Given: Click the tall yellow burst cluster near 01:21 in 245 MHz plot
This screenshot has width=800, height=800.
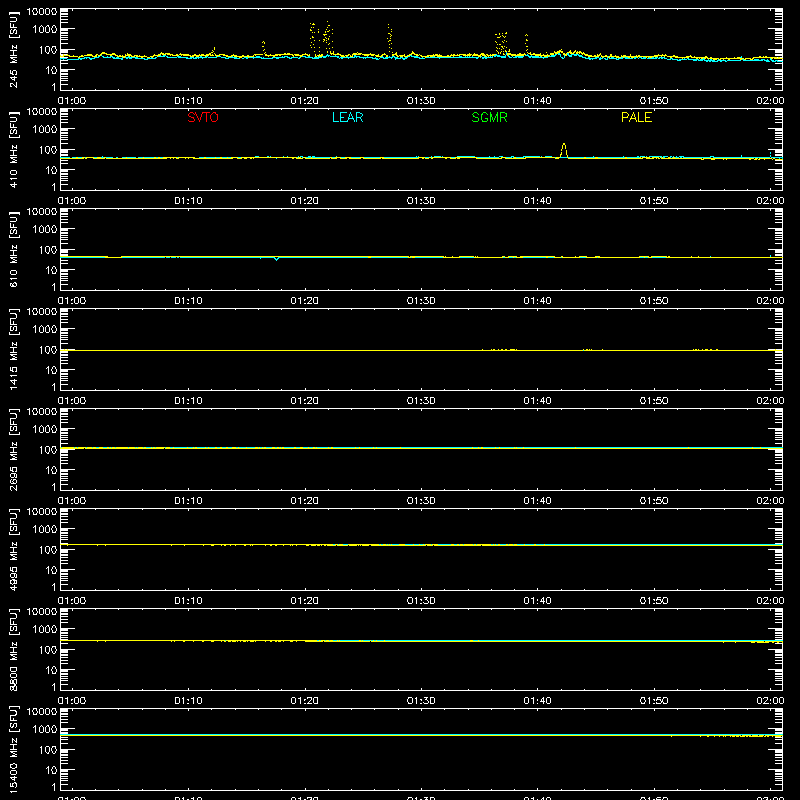Looking at the screenshot, I should (321, 39).
